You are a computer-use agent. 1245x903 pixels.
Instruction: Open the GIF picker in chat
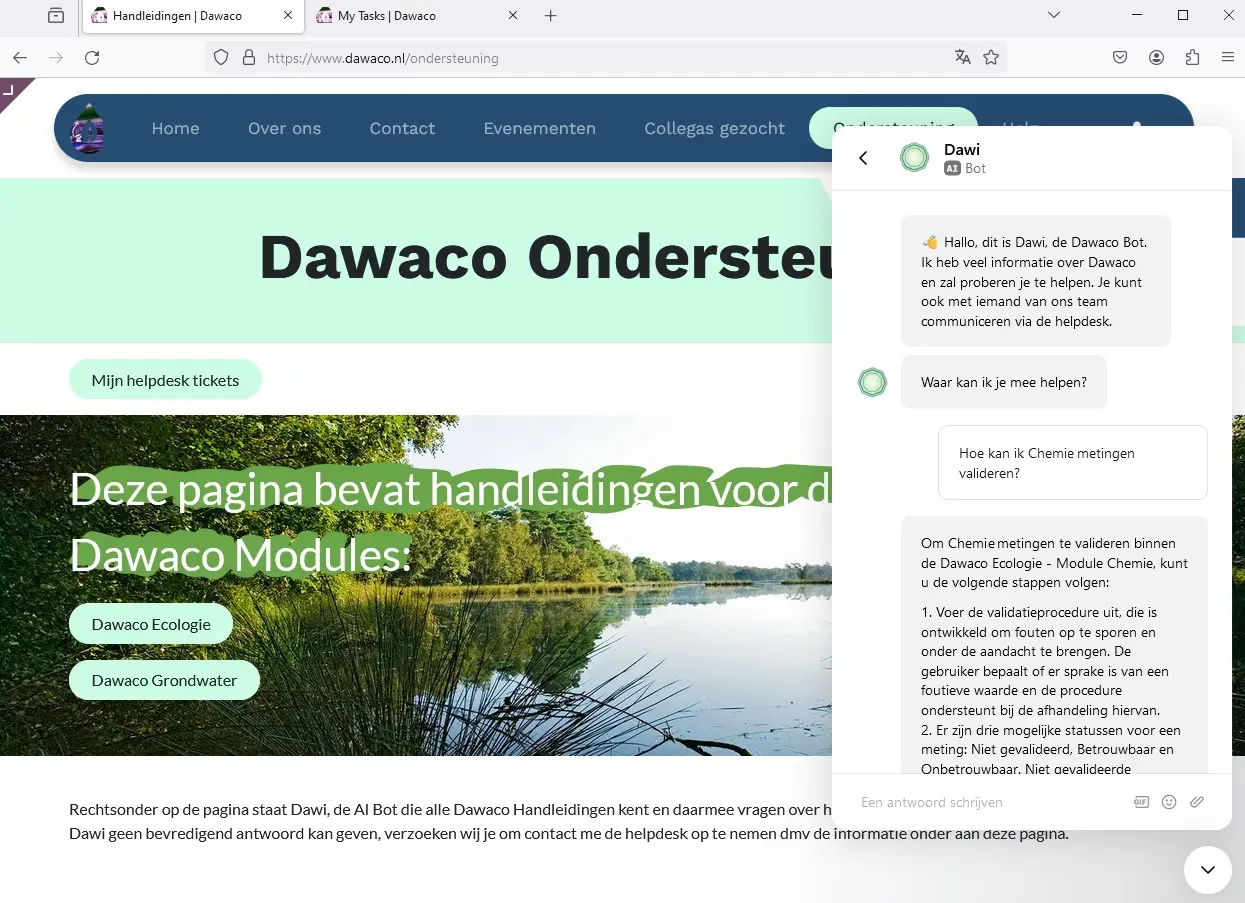pos(1141,802)
